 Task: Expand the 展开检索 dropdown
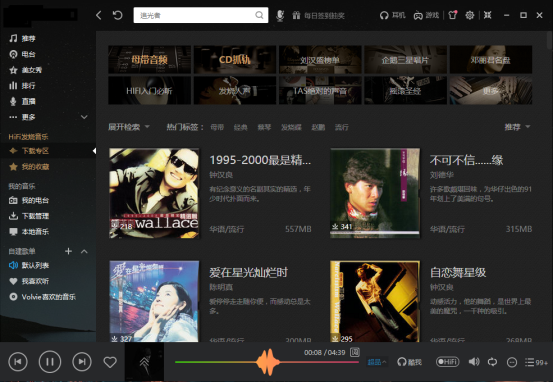(129, 127)
